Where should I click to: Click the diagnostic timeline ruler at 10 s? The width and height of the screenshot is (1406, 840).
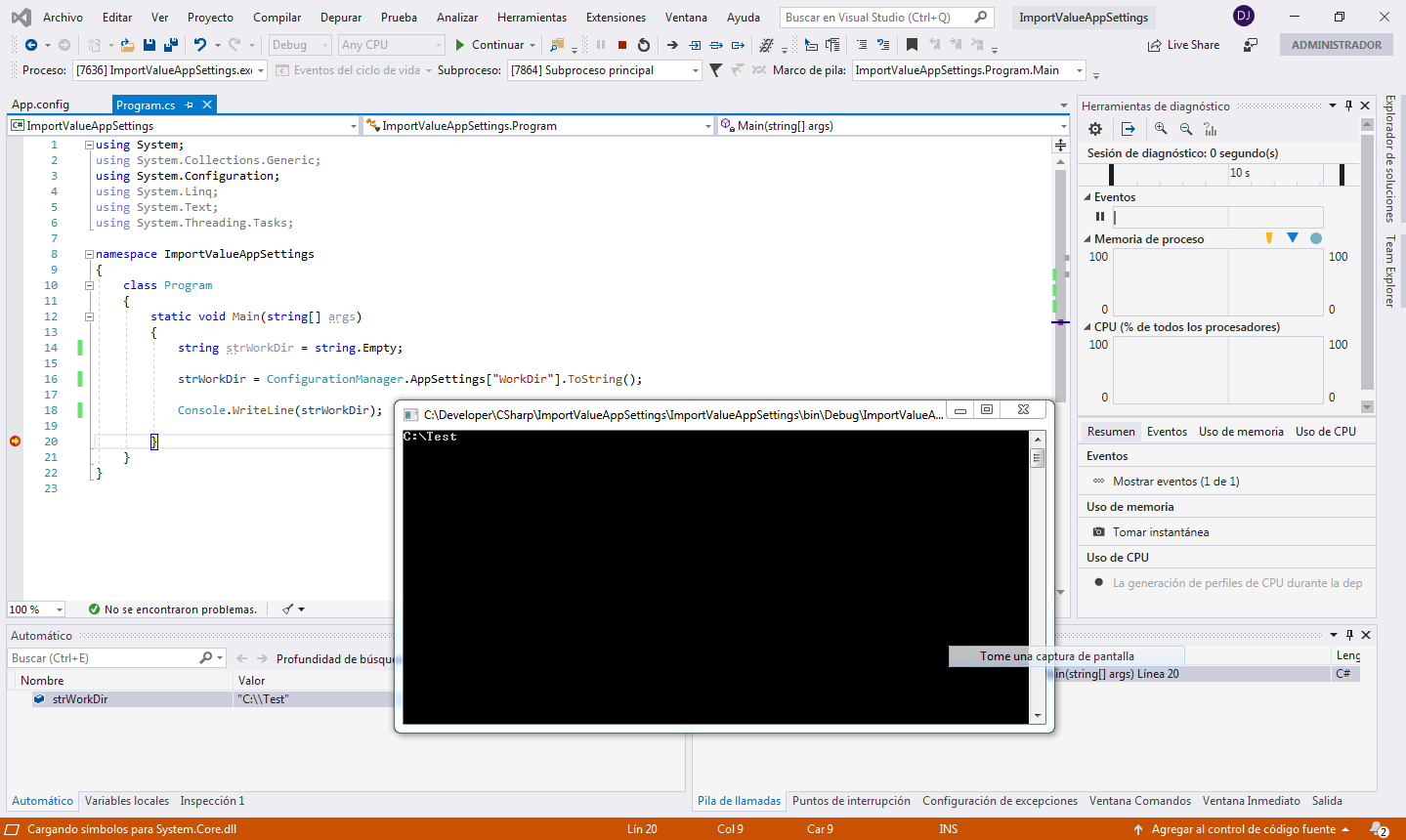click(1239, 173)
